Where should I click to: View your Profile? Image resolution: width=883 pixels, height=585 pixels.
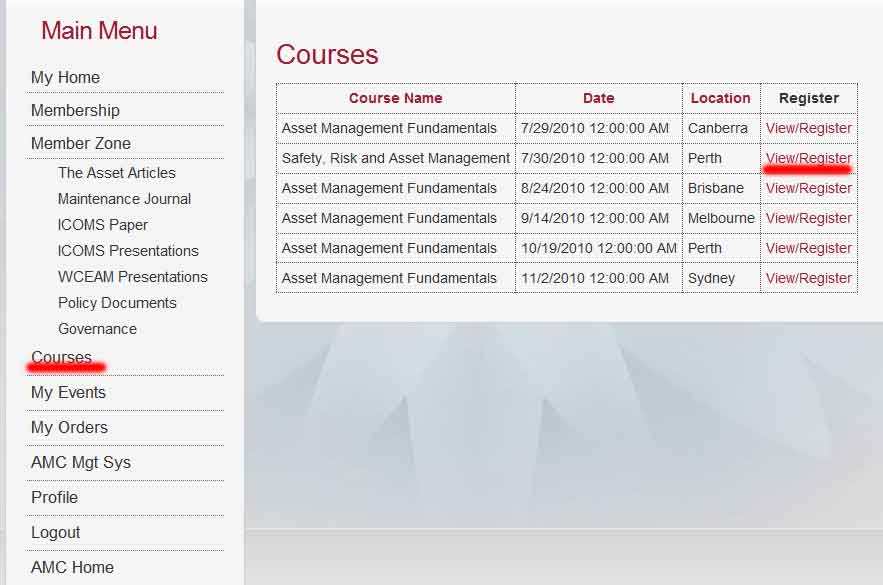point(54,497)
